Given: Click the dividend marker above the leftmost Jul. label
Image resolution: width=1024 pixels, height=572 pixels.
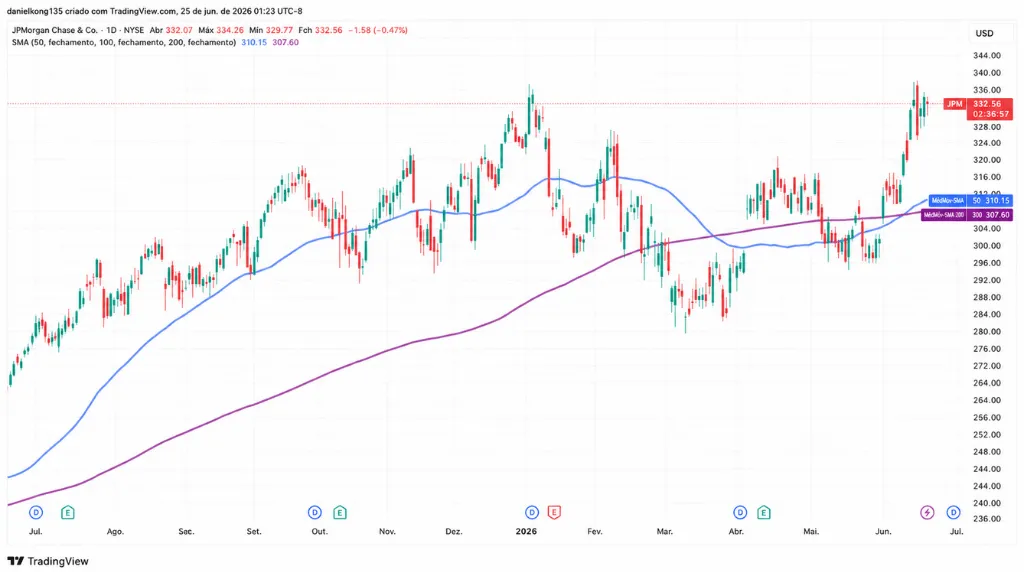Looking at the screenshot, I should pos(36,513).
